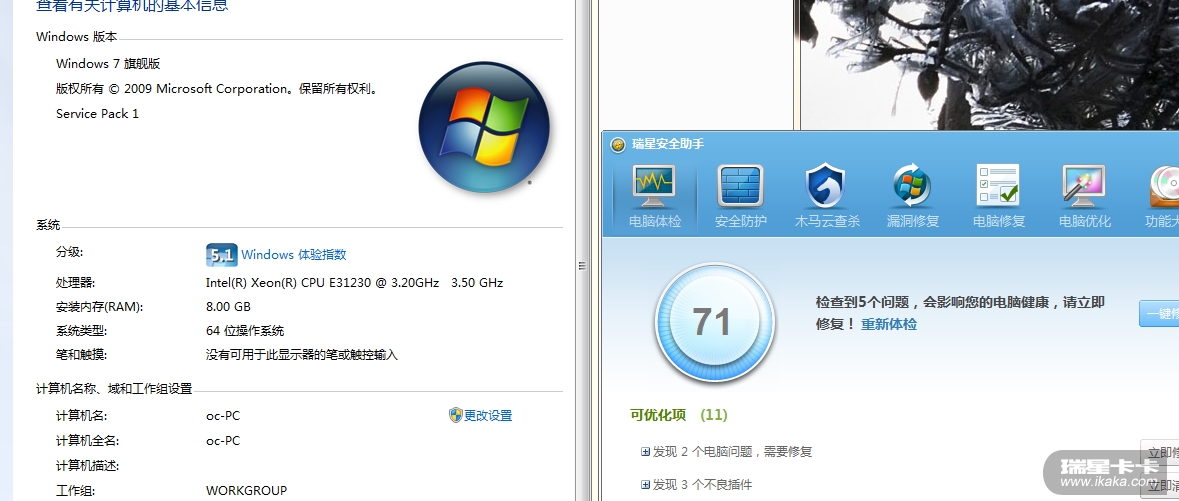
Task: Open the 安全防护 firewall icon
Action: [x=741, y=187]
